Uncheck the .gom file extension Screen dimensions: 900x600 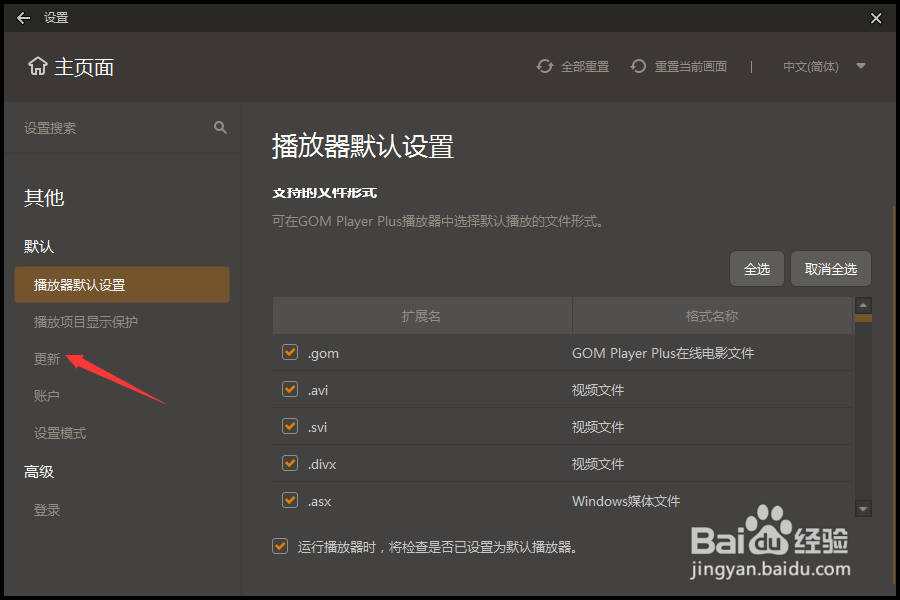point(289,352)
